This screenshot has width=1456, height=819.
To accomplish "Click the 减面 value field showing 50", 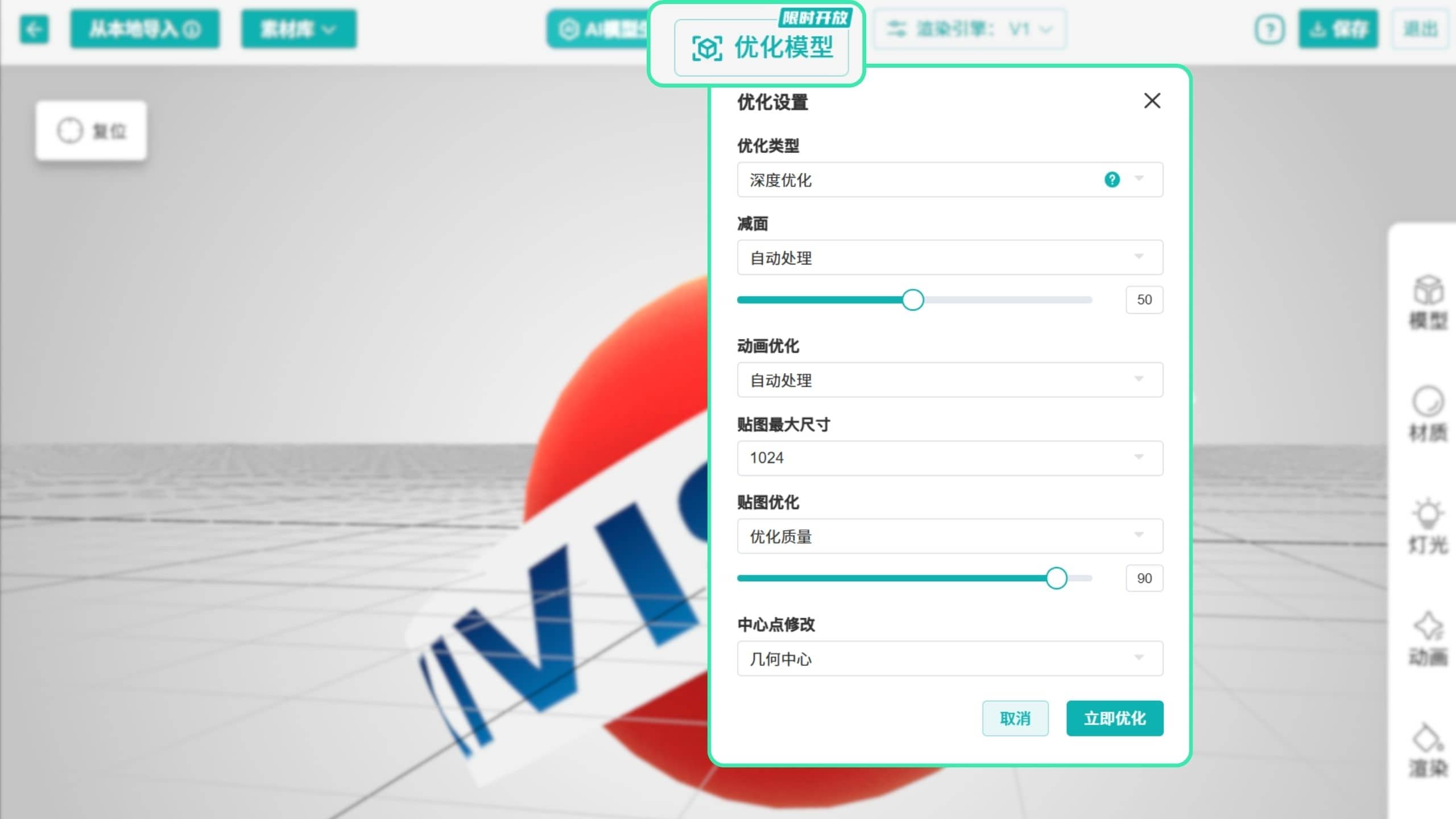I will 1144,300.
